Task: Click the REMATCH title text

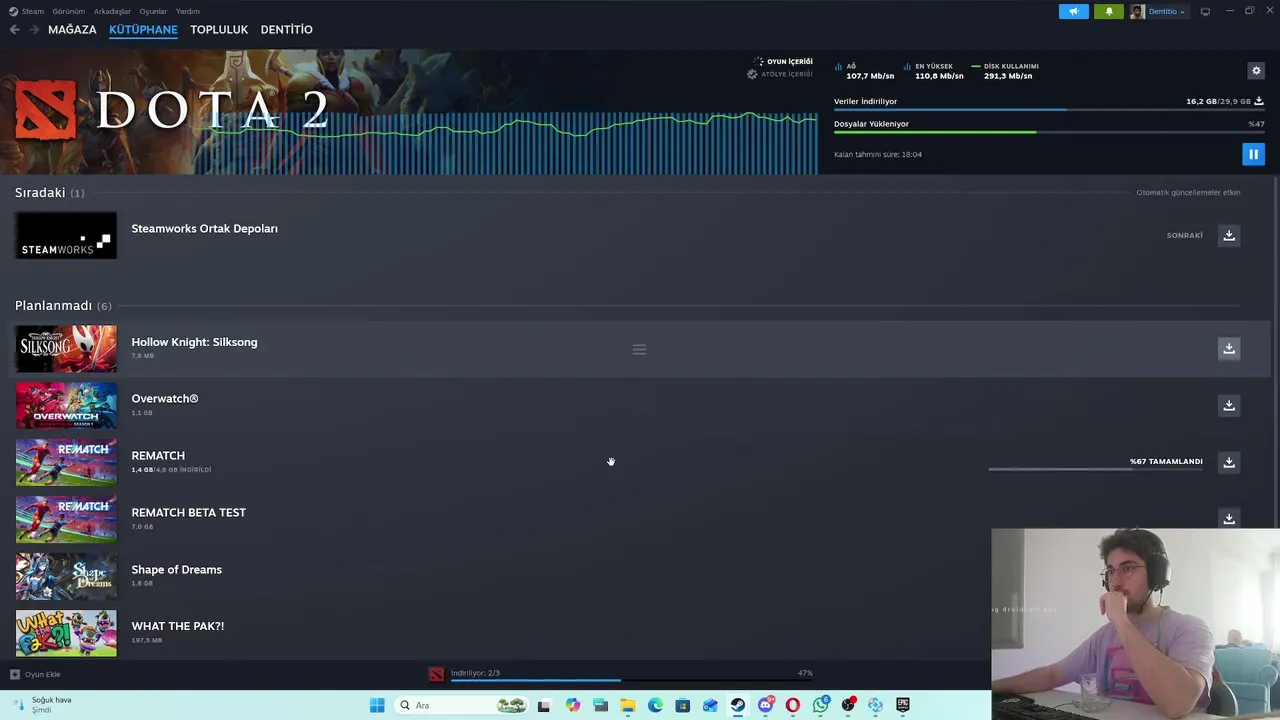Action: 158,455
